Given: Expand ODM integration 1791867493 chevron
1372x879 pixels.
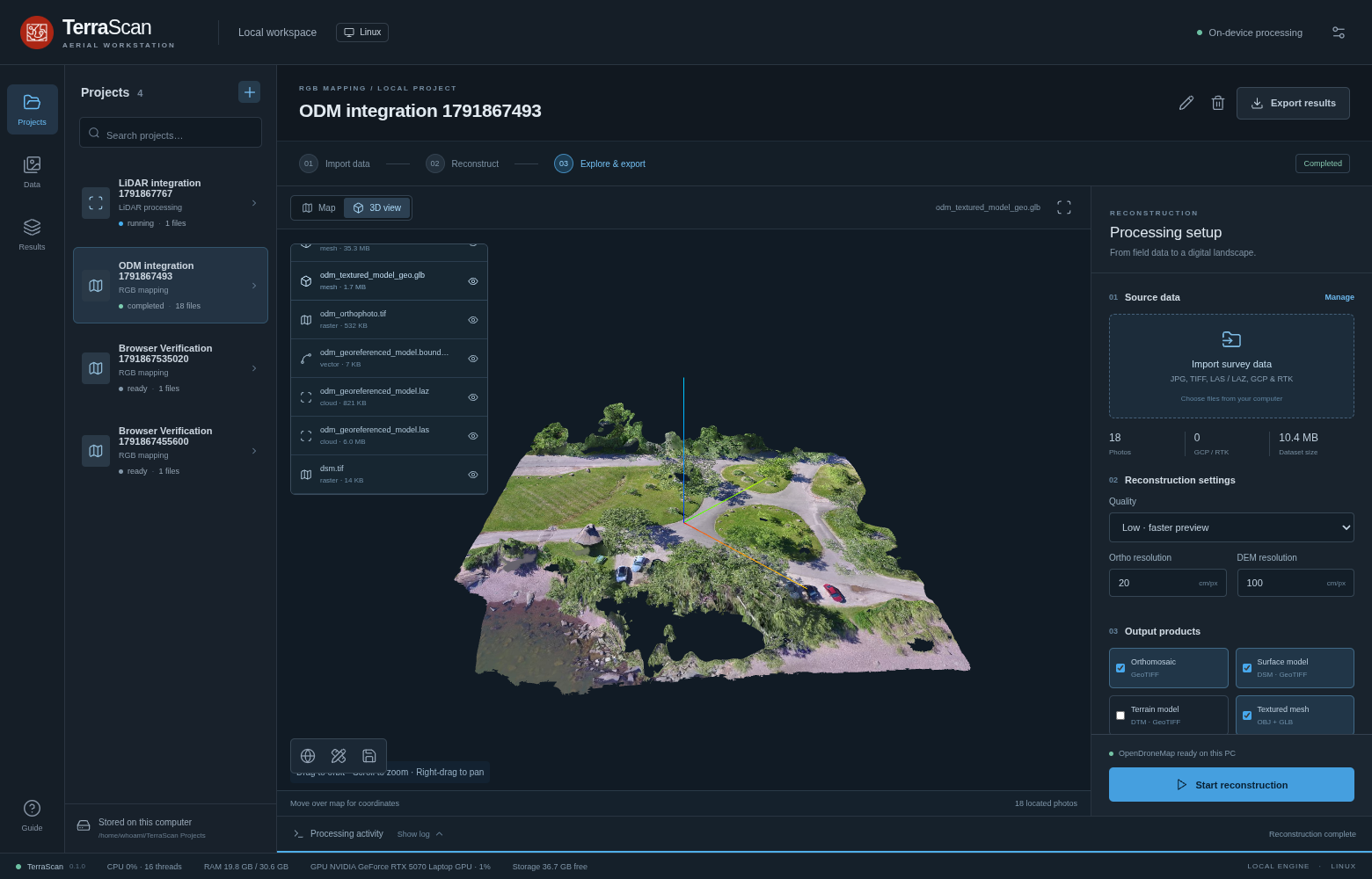Looking at the screenshot, I should (x=254, y=286).
